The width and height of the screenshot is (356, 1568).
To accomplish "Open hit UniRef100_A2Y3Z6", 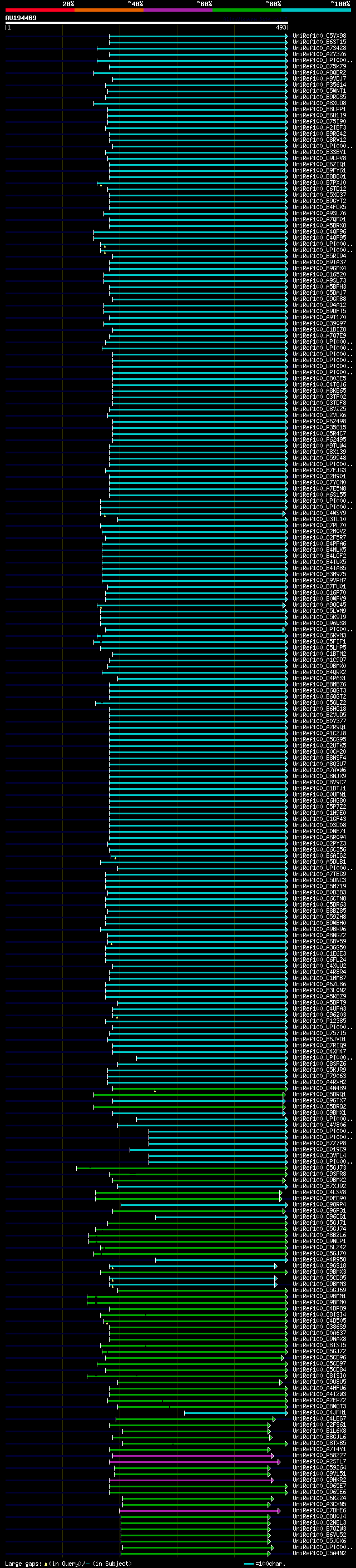I will [x=319, y=54].
